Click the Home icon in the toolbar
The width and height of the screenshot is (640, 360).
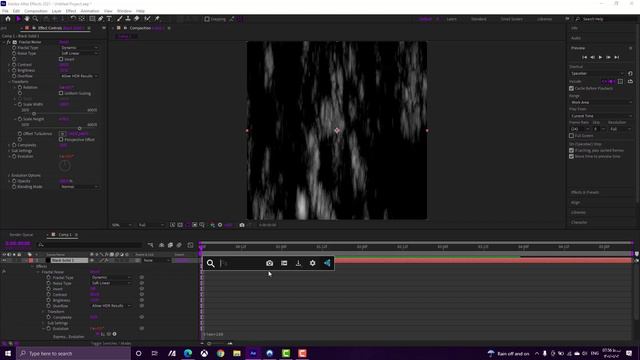coord(8,19)
